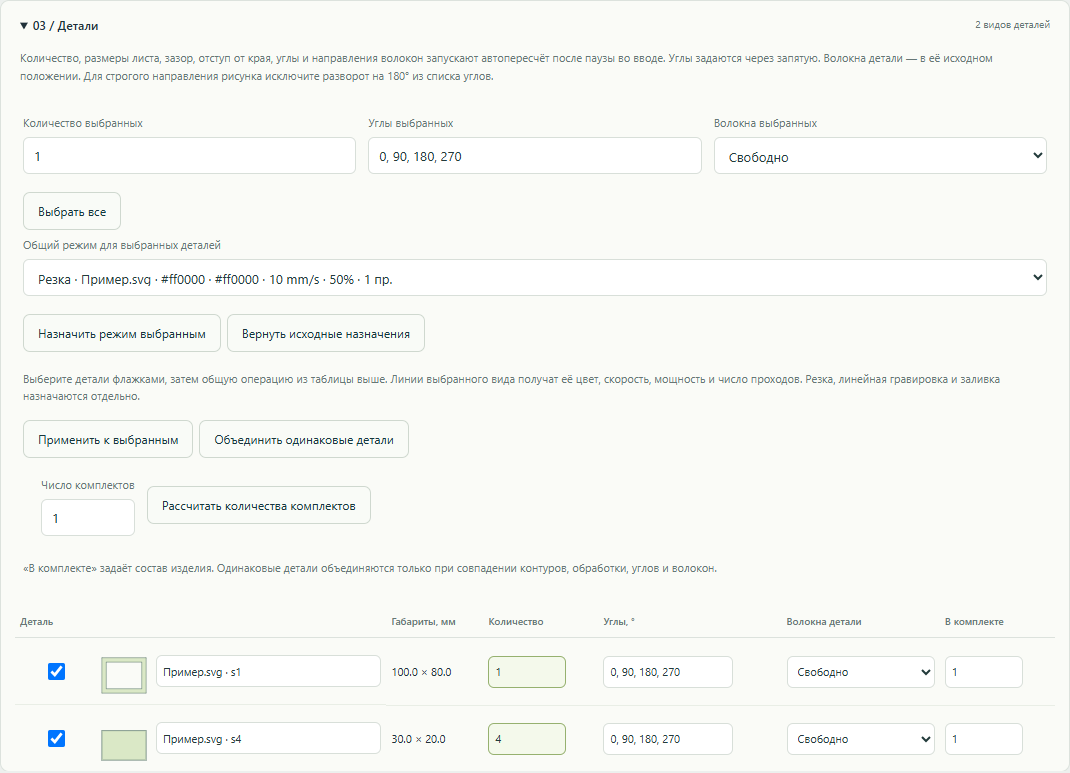Click the quantity field for part s1
This screenshot has width=1070, height=773.
(527, 671)
